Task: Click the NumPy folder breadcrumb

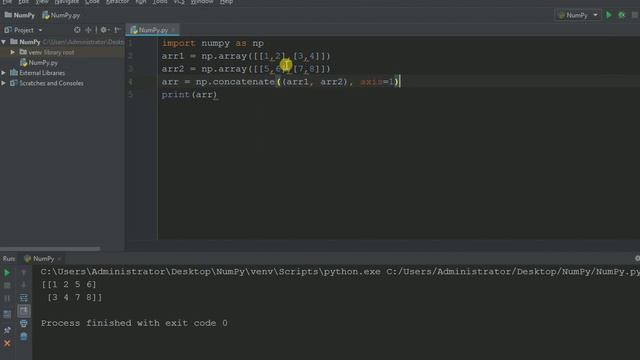Action: coord(20,16)
